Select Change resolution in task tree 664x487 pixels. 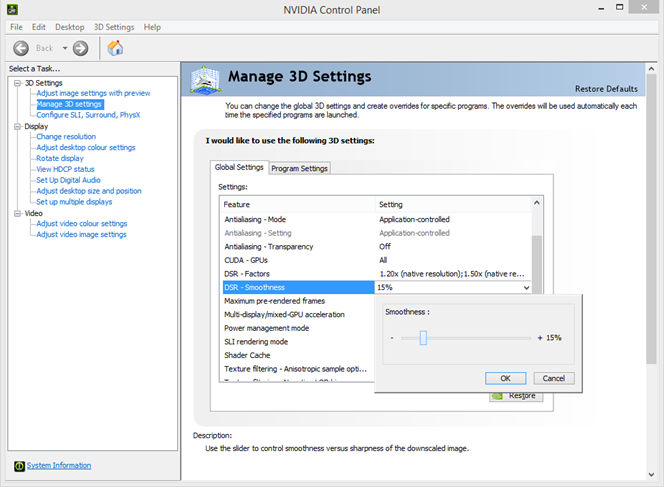(x=66, y=137)
